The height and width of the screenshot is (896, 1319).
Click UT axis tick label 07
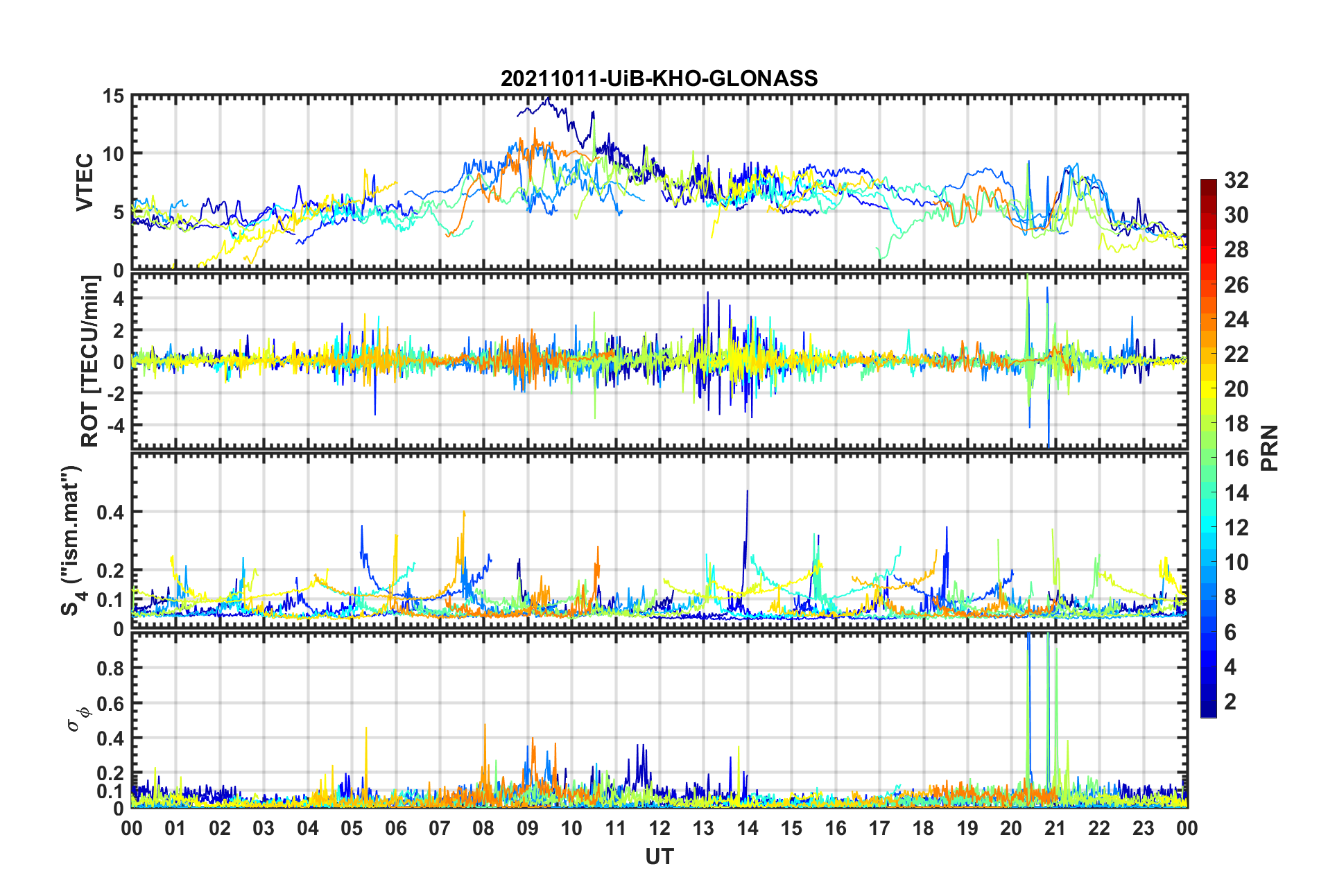(440, 828)
